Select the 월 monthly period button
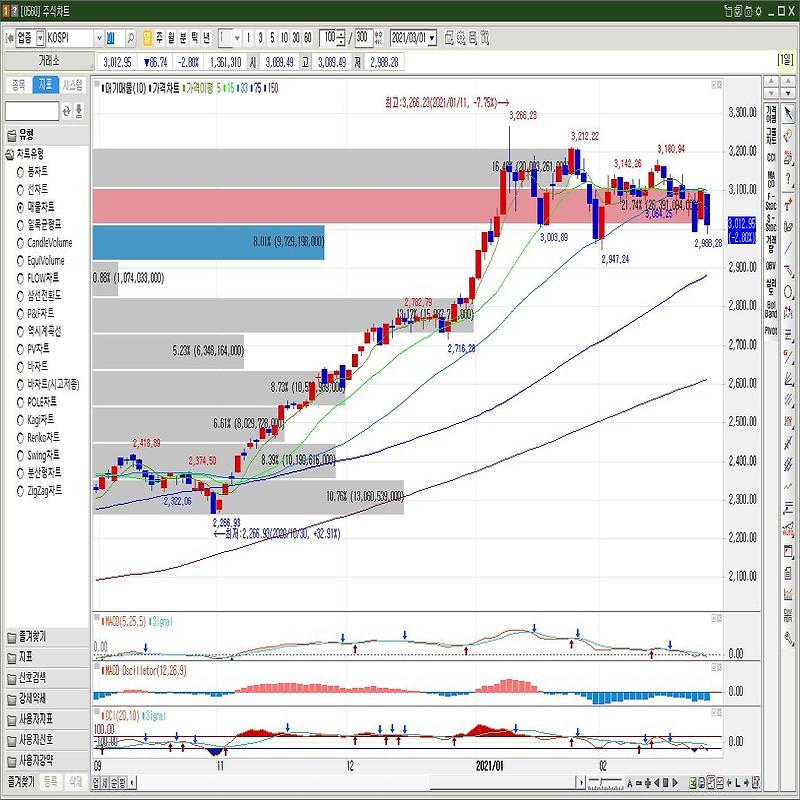 171,37
